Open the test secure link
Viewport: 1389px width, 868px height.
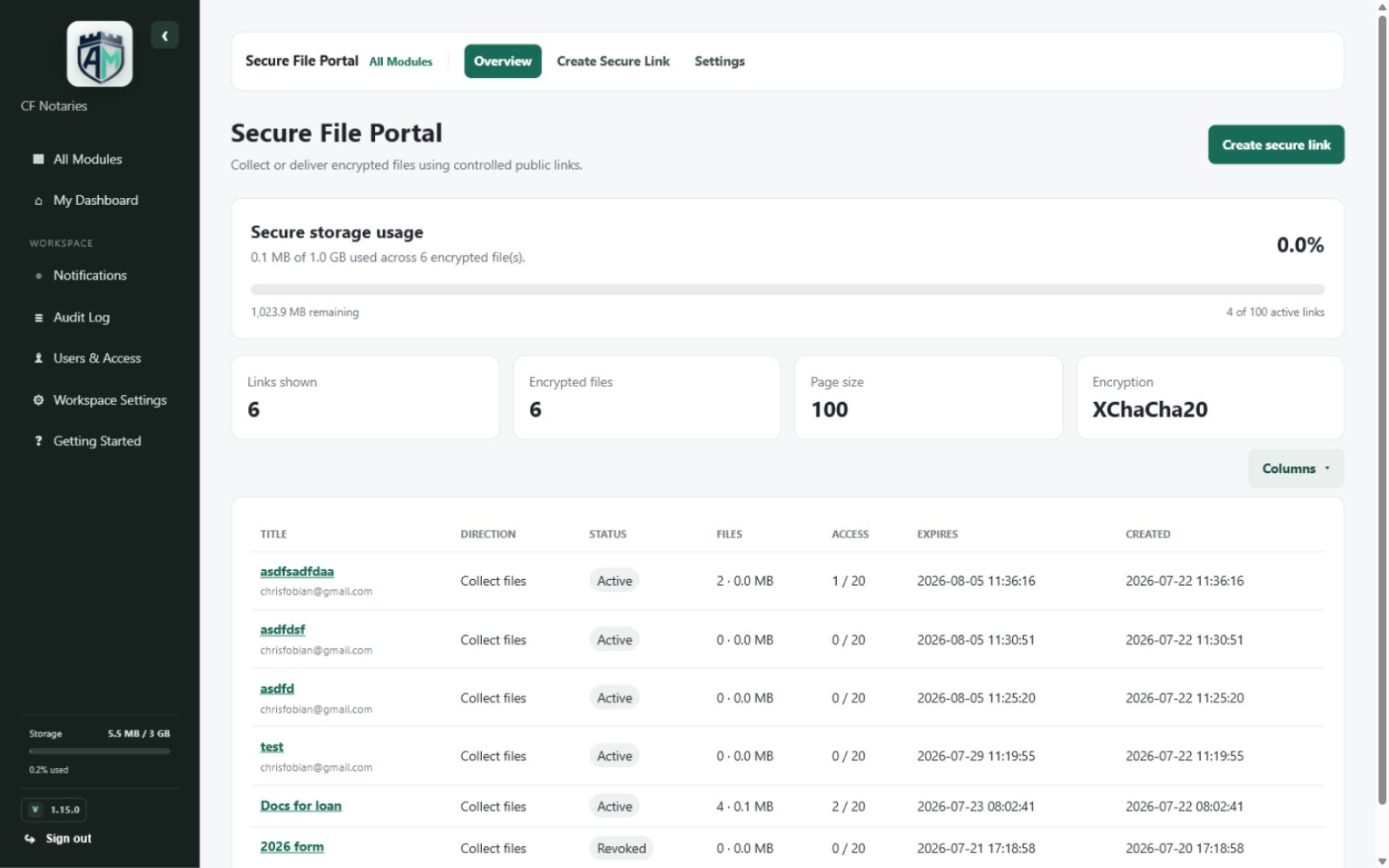[272, 747]
